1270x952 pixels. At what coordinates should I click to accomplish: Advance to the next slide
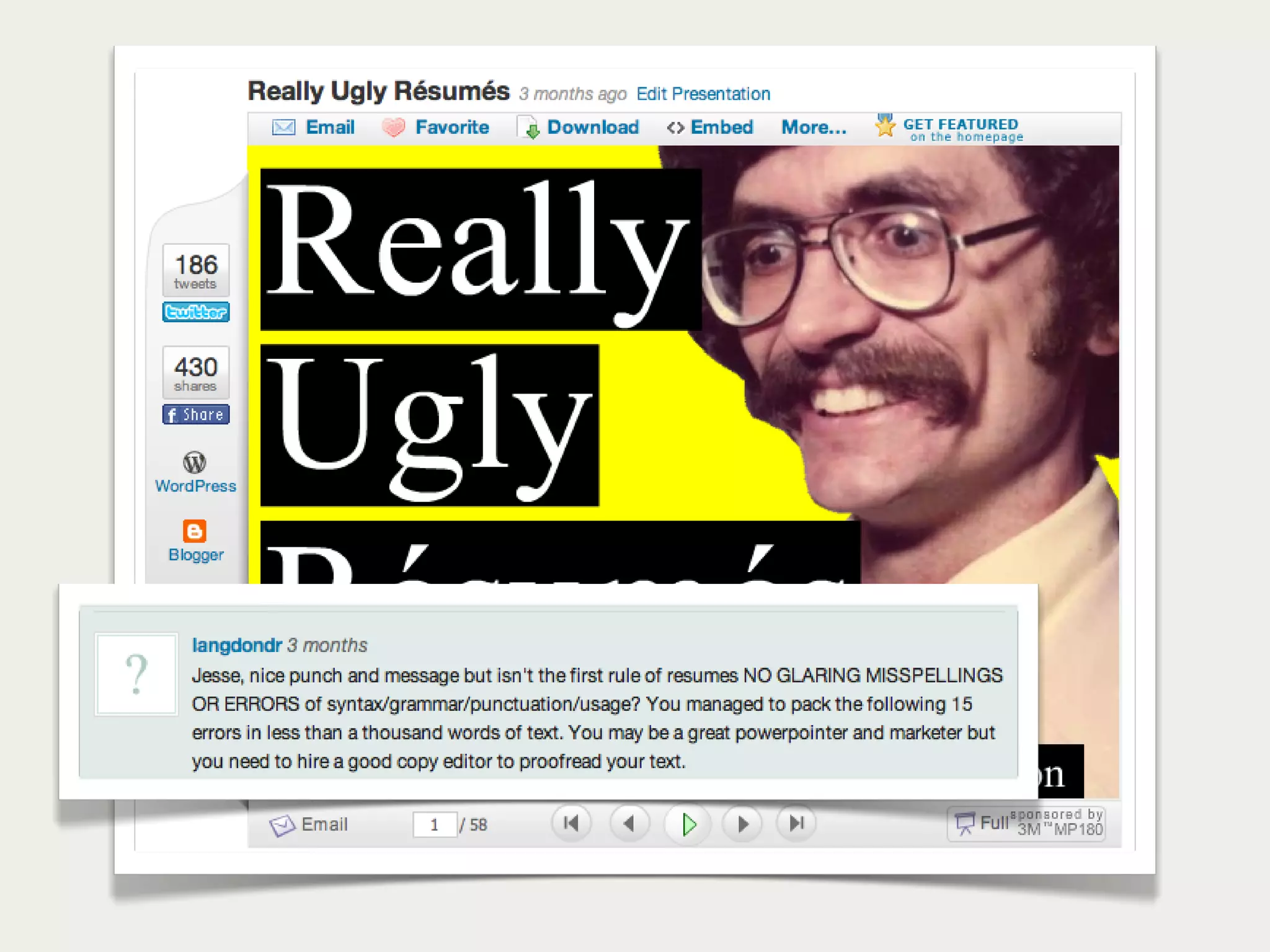click(742, 824)
